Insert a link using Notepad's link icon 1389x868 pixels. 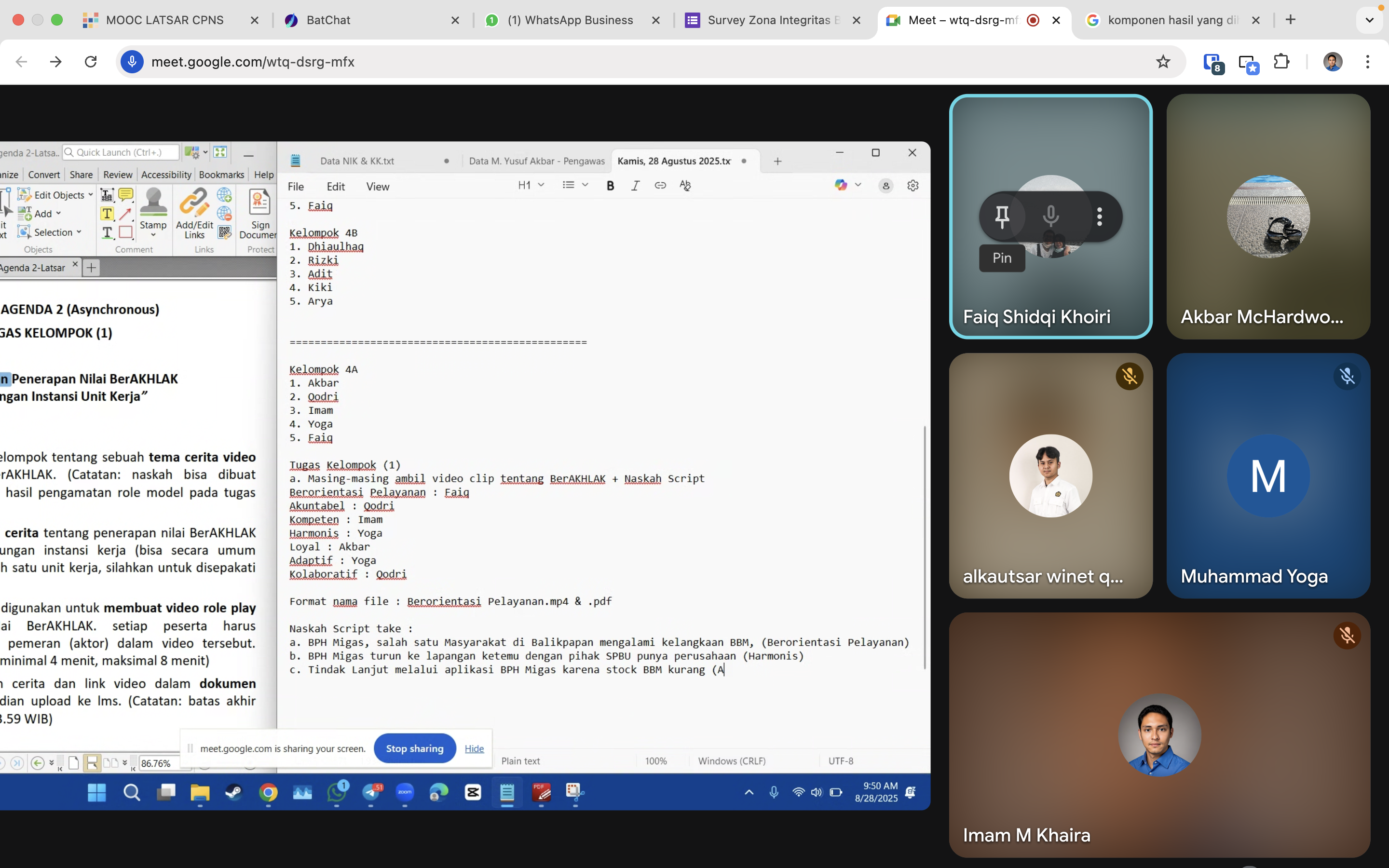click(x=660, y=186)
